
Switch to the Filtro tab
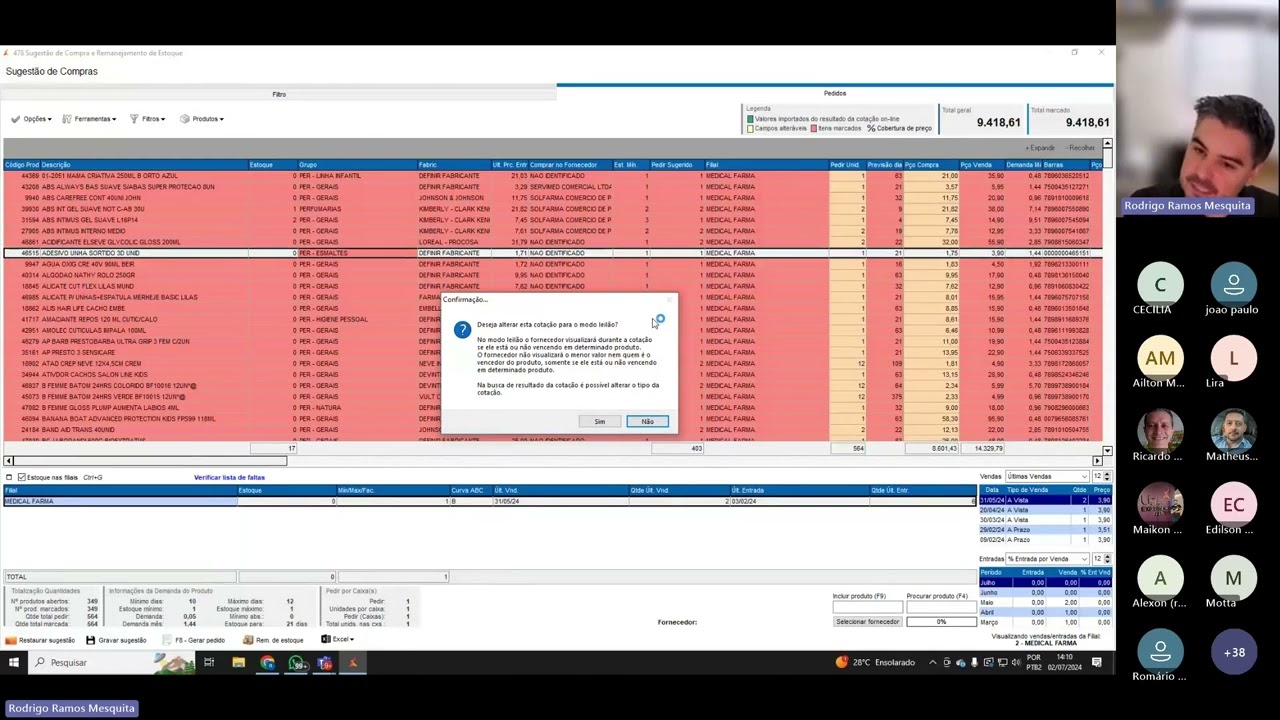[x=279, y=94]
